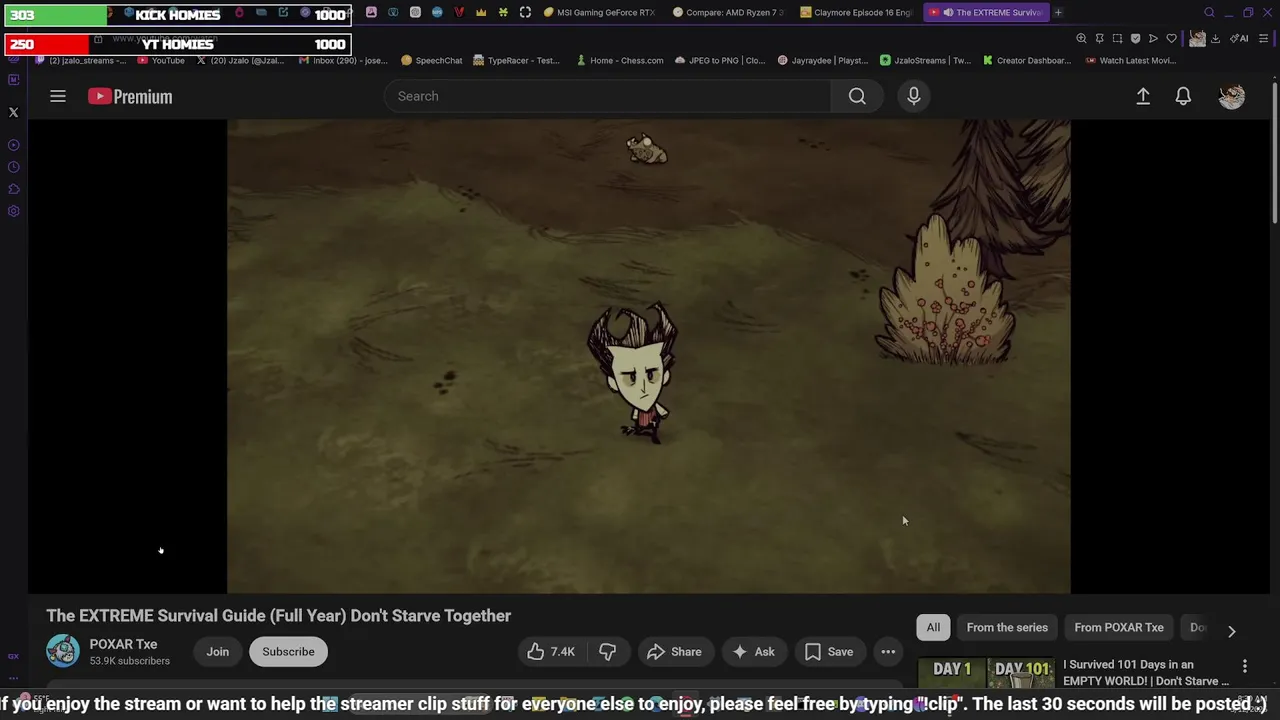The height and width of the screenshot is (720, 1280).
Task: Open the POXAR Txe channel name link
Action: coord(123,644)
